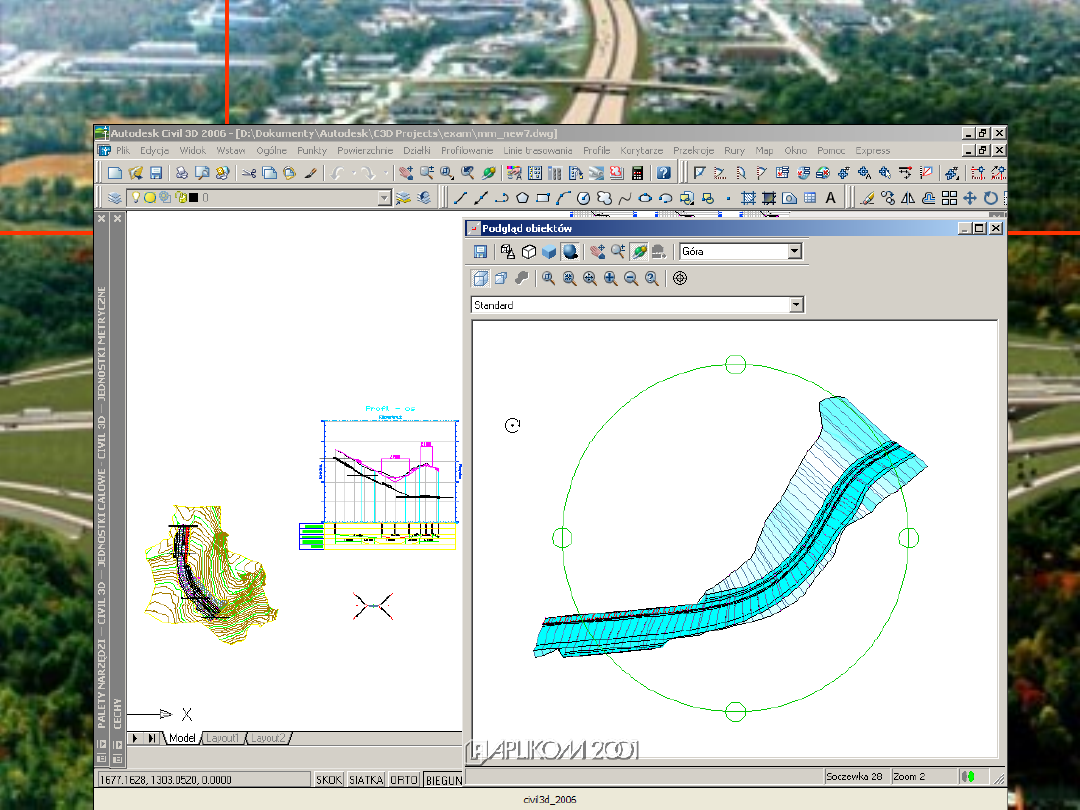Select the Move tool in the modify toolbar
This screenshot has height=810, width=1080.
[969, 198]
